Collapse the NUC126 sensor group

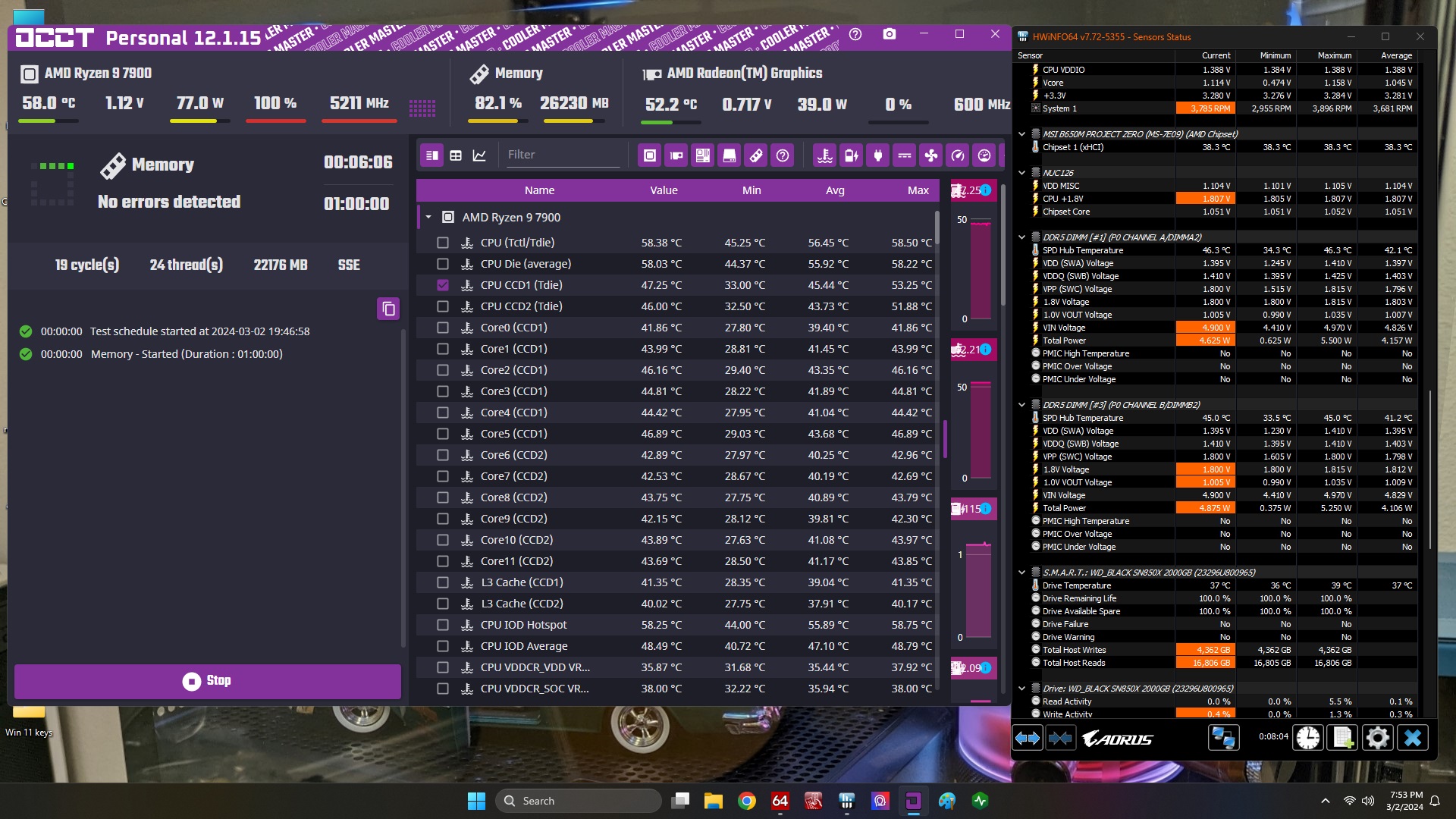[x=1021, y=173]
